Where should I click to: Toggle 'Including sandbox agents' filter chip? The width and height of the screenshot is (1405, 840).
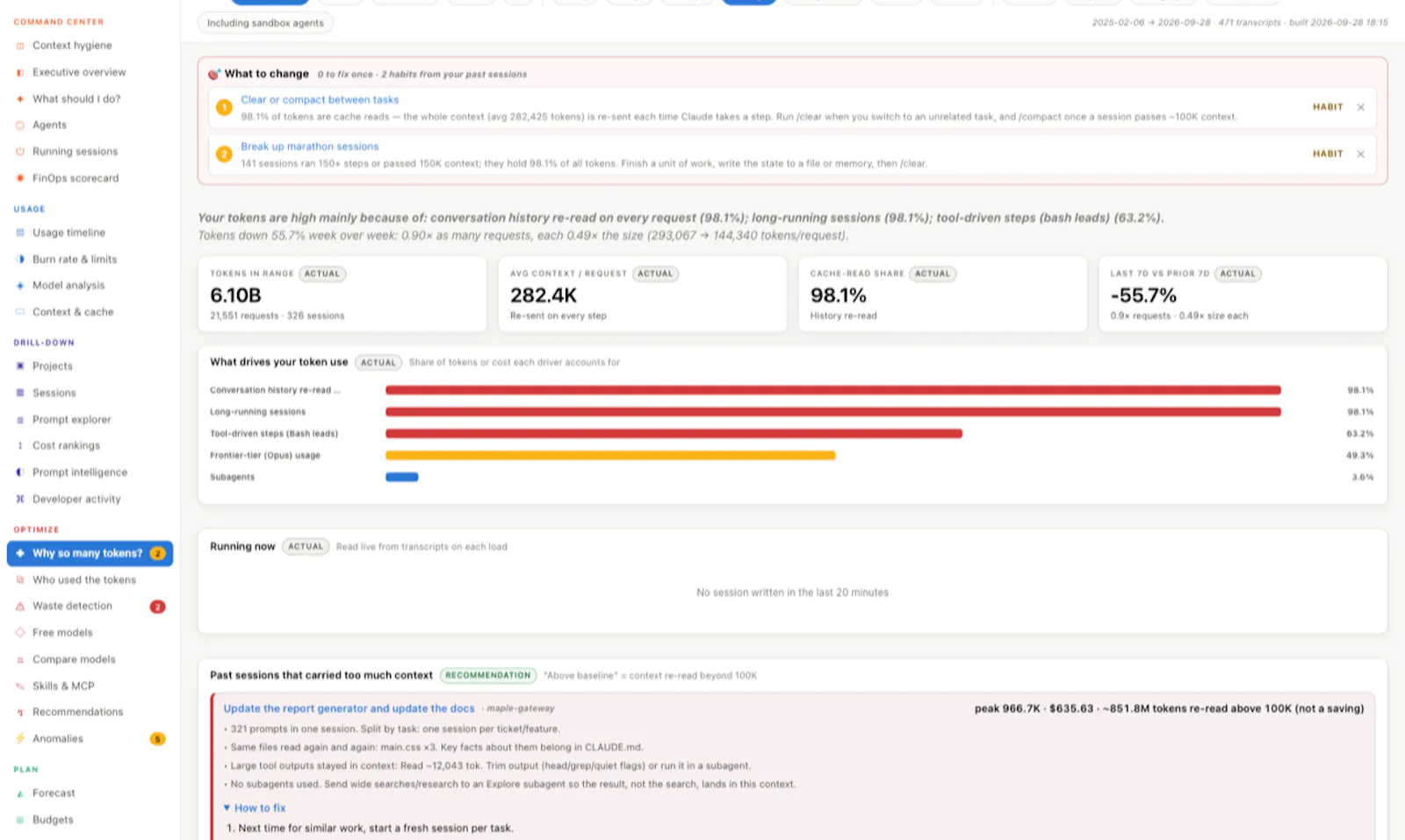click(x=265, y=23)
